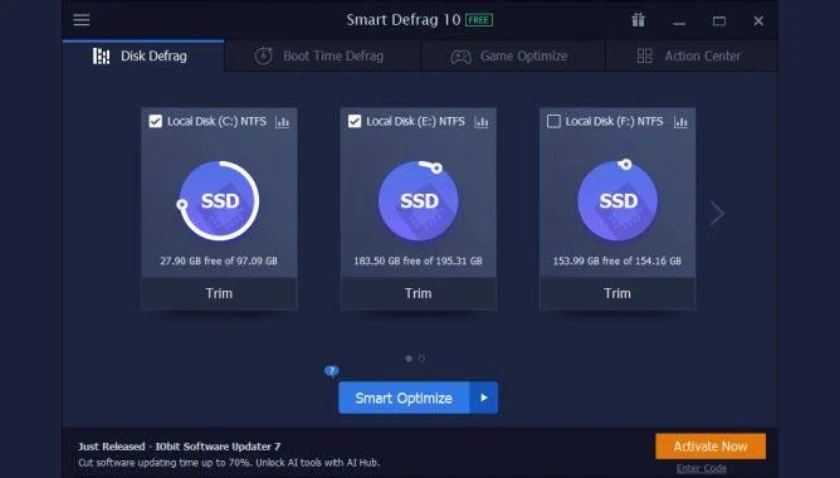
Task: Click the SSD circle for disk E:
Action: pos(418,201)
